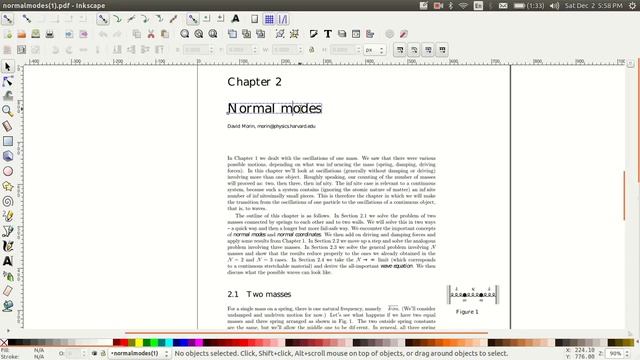This screenshot has width=640, height=360.
Task: Click the zoom percentage field
Action: coord(615,353)
